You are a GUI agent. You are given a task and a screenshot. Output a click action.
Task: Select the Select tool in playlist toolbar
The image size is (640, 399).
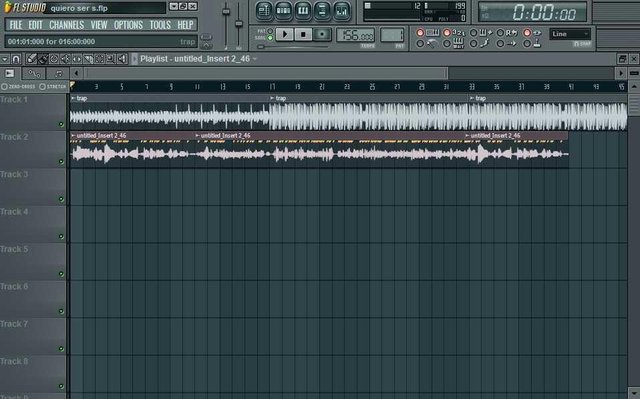[x=99, y=59]
